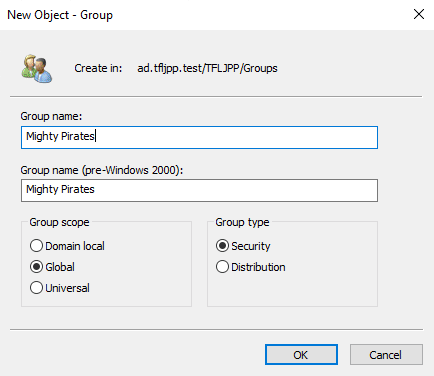
Task: Click the two-person group icon
Action: pos(37,69)
